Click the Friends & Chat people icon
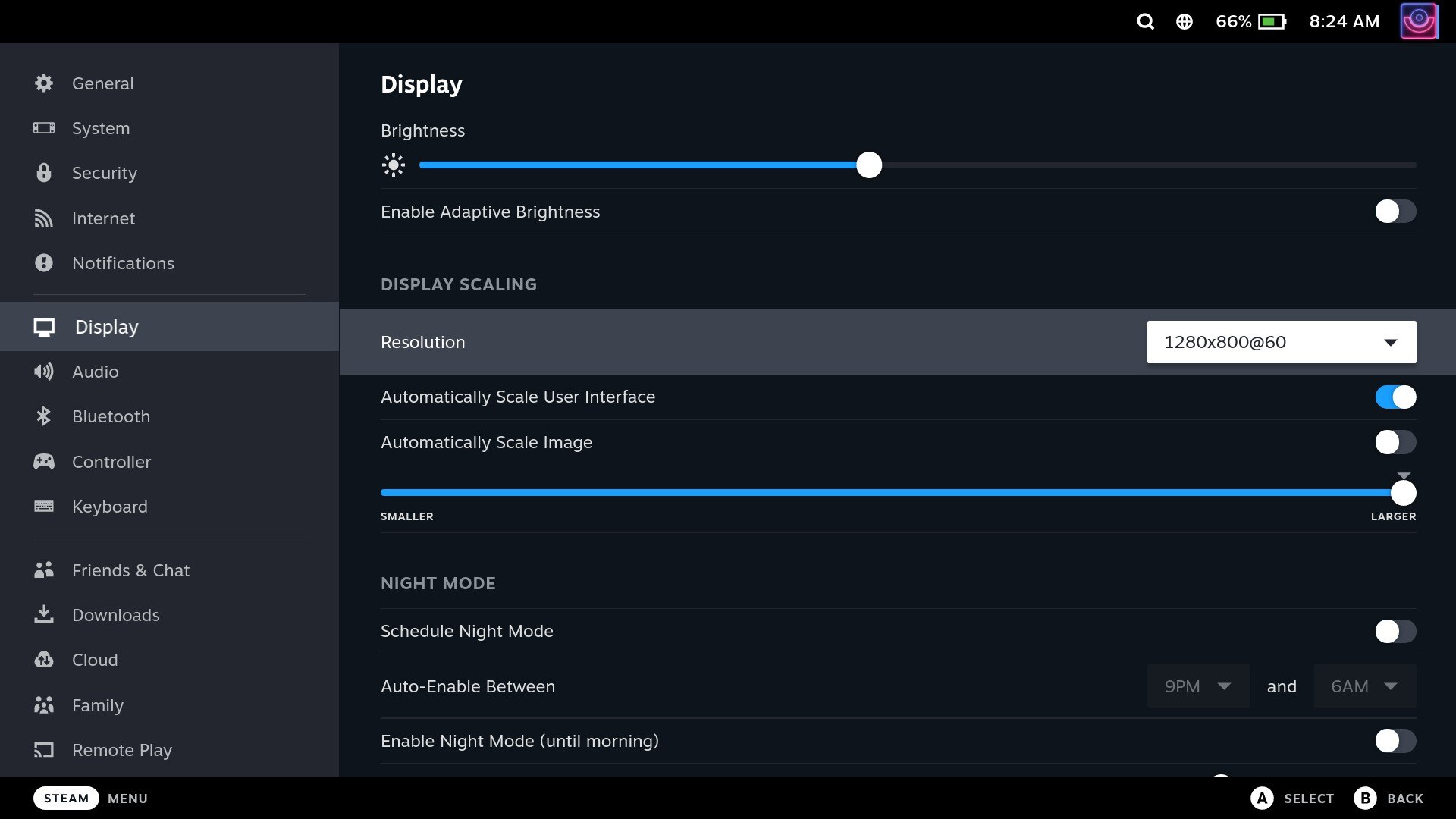The image size is (1456, 819). [44, 570]
